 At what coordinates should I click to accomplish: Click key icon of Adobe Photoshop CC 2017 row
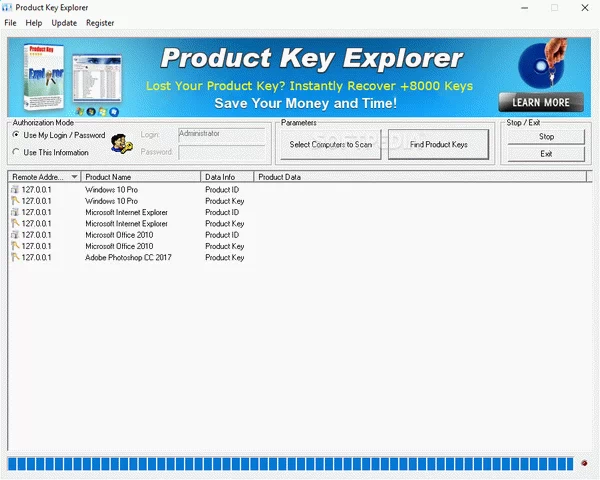(15, 257)
